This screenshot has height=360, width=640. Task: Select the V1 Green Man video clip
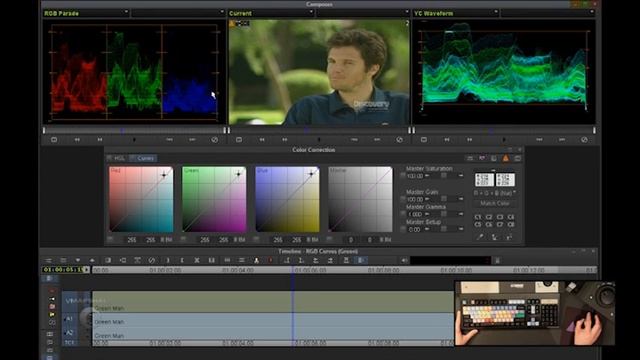273,302
